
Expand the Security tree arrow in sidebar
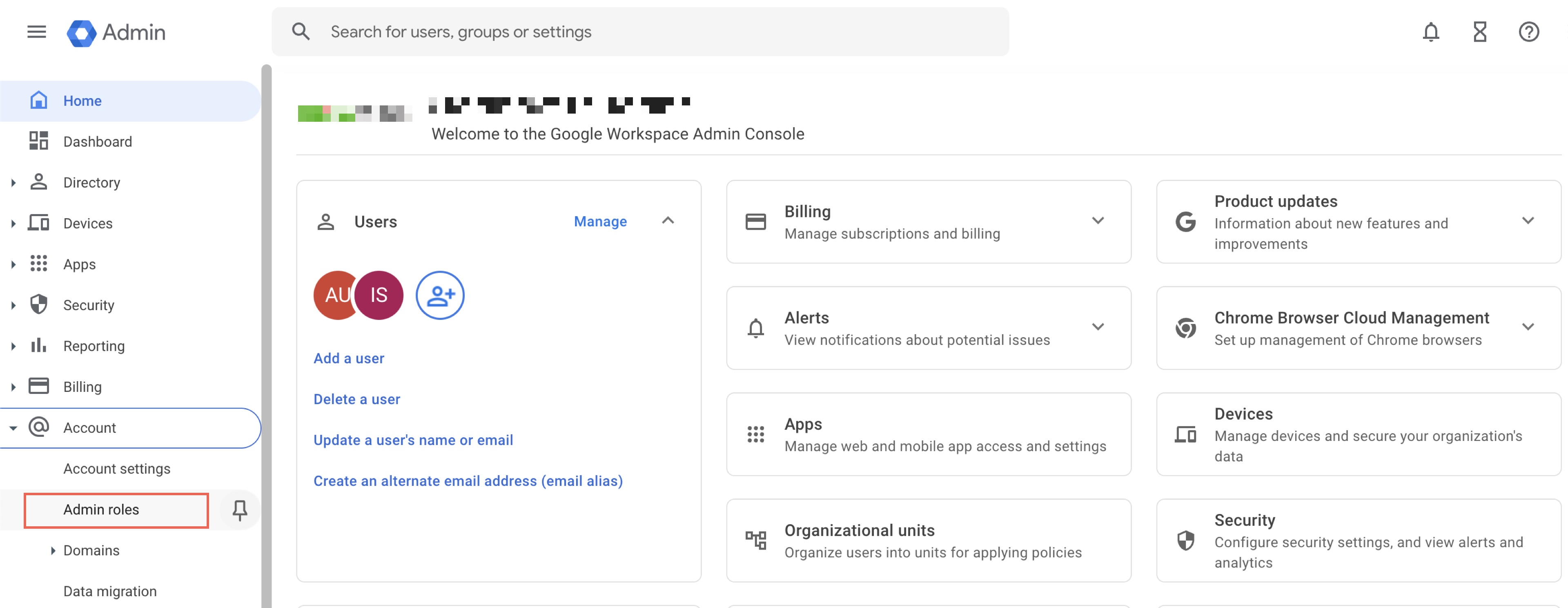point(13,304)
